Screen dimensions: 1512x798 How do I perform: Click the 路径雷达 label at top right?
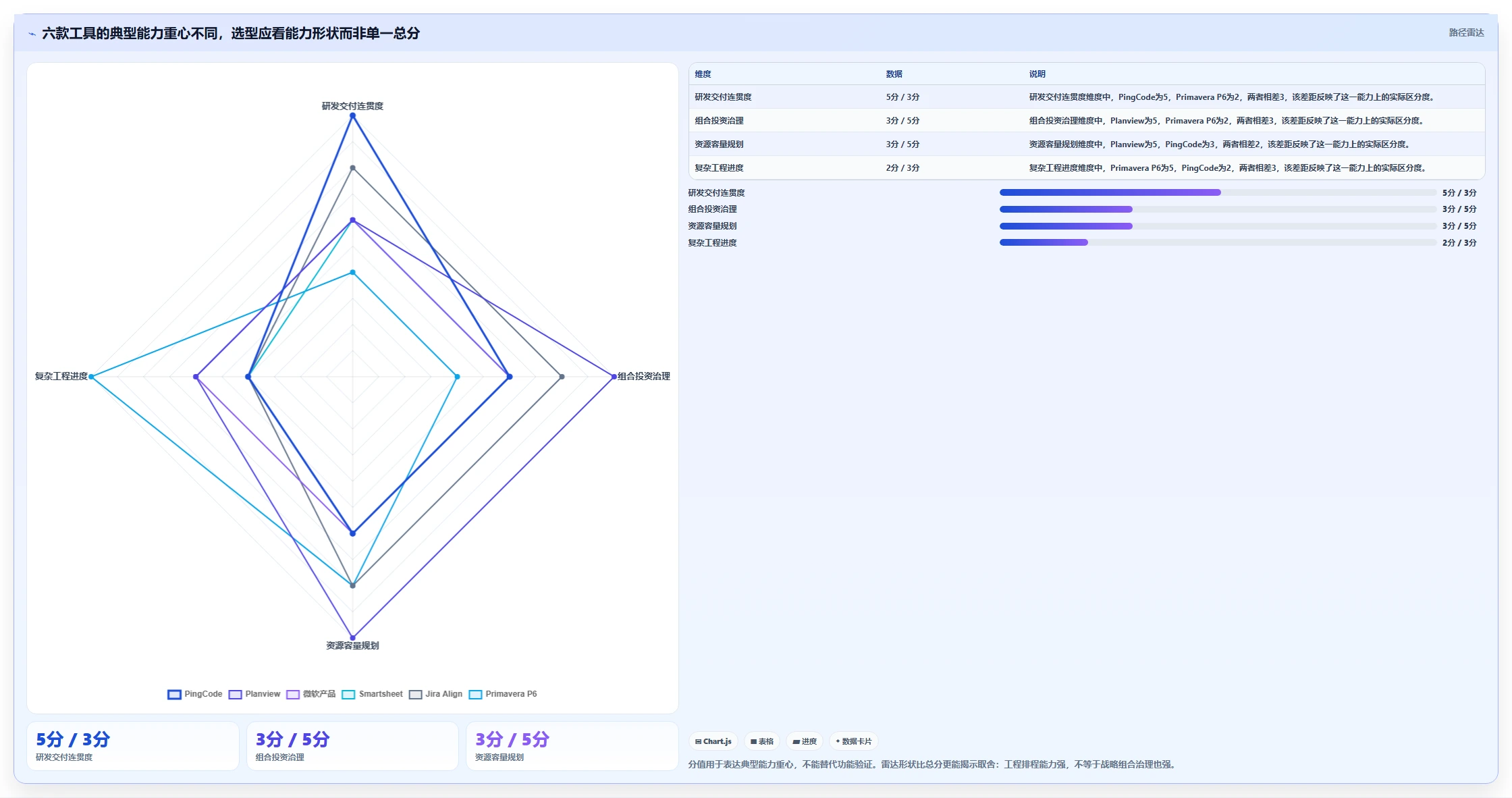[1466, 32]
